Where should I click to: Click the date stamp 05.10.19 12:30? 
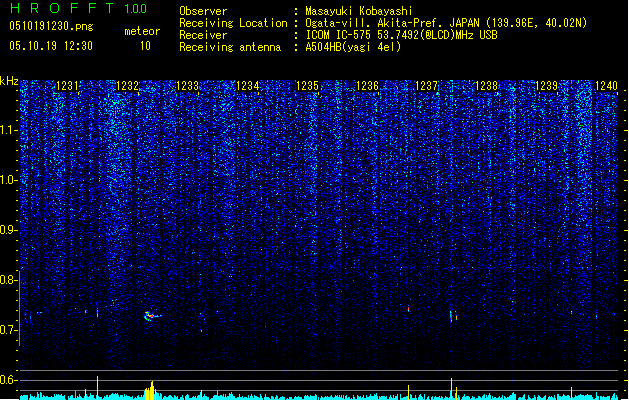click(51, 46)
